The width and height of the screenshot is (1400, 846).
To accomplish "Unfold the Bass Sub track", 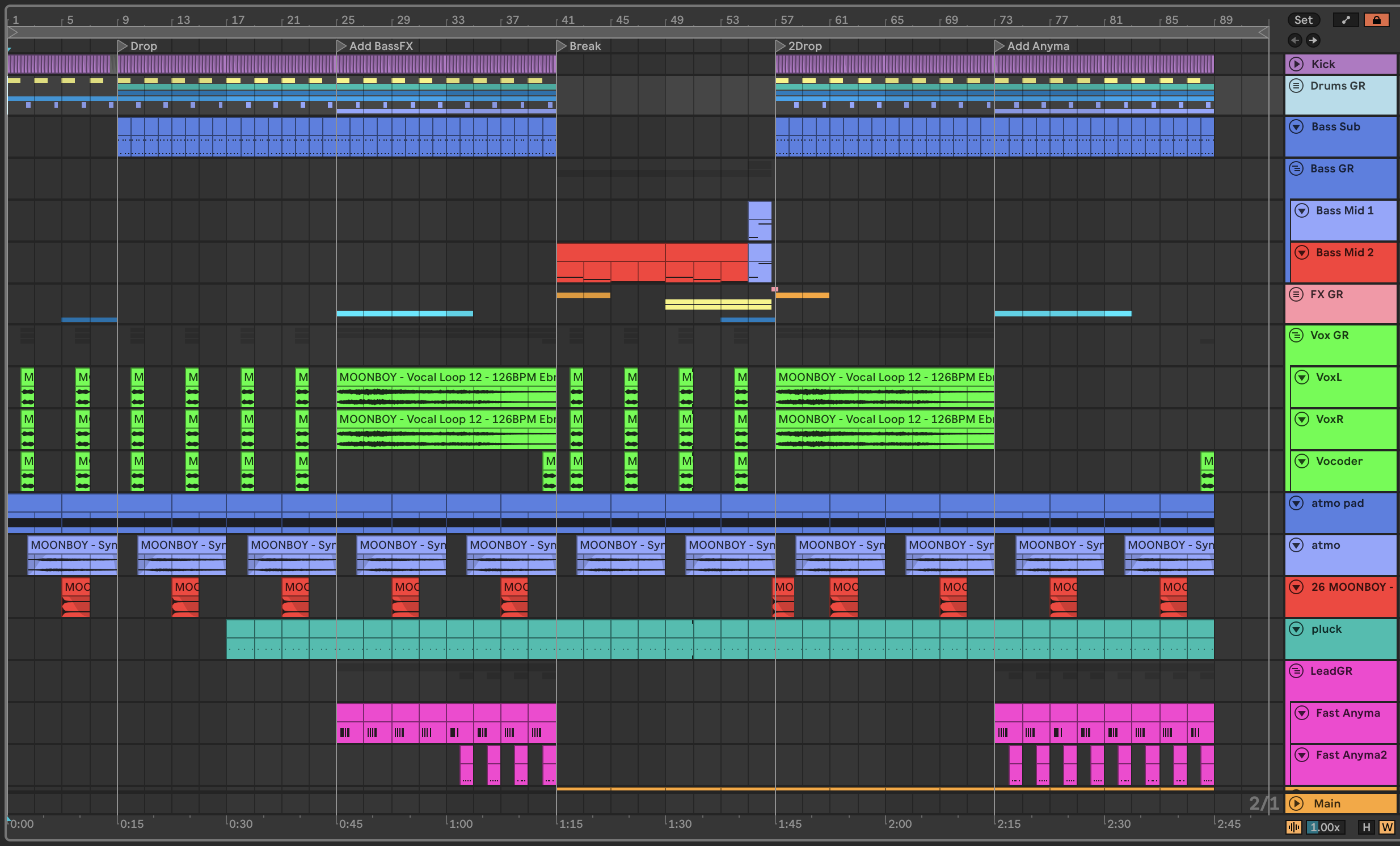I will 1296,126.
